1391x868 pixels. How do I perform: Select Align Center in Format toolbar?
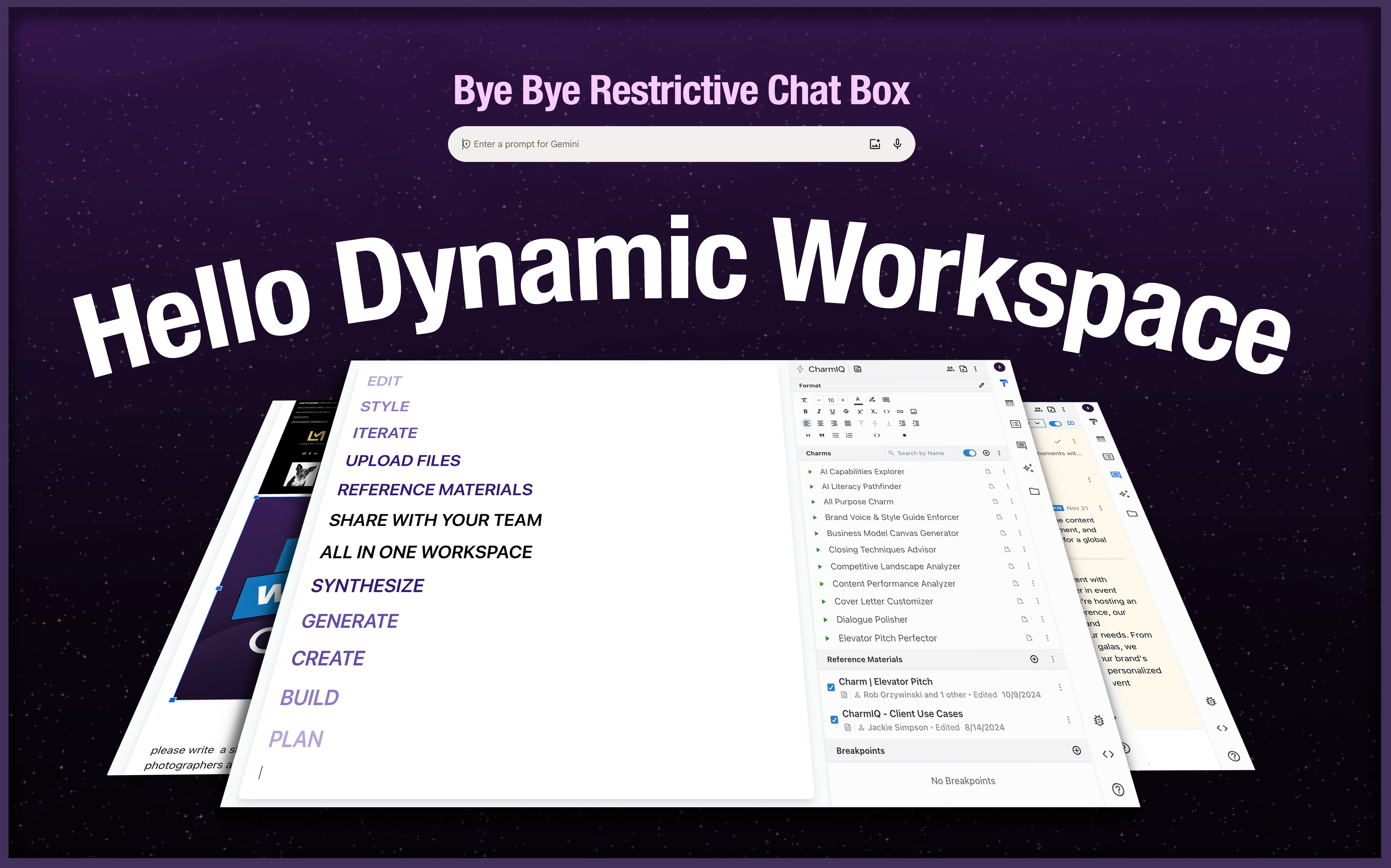[820, 424]
